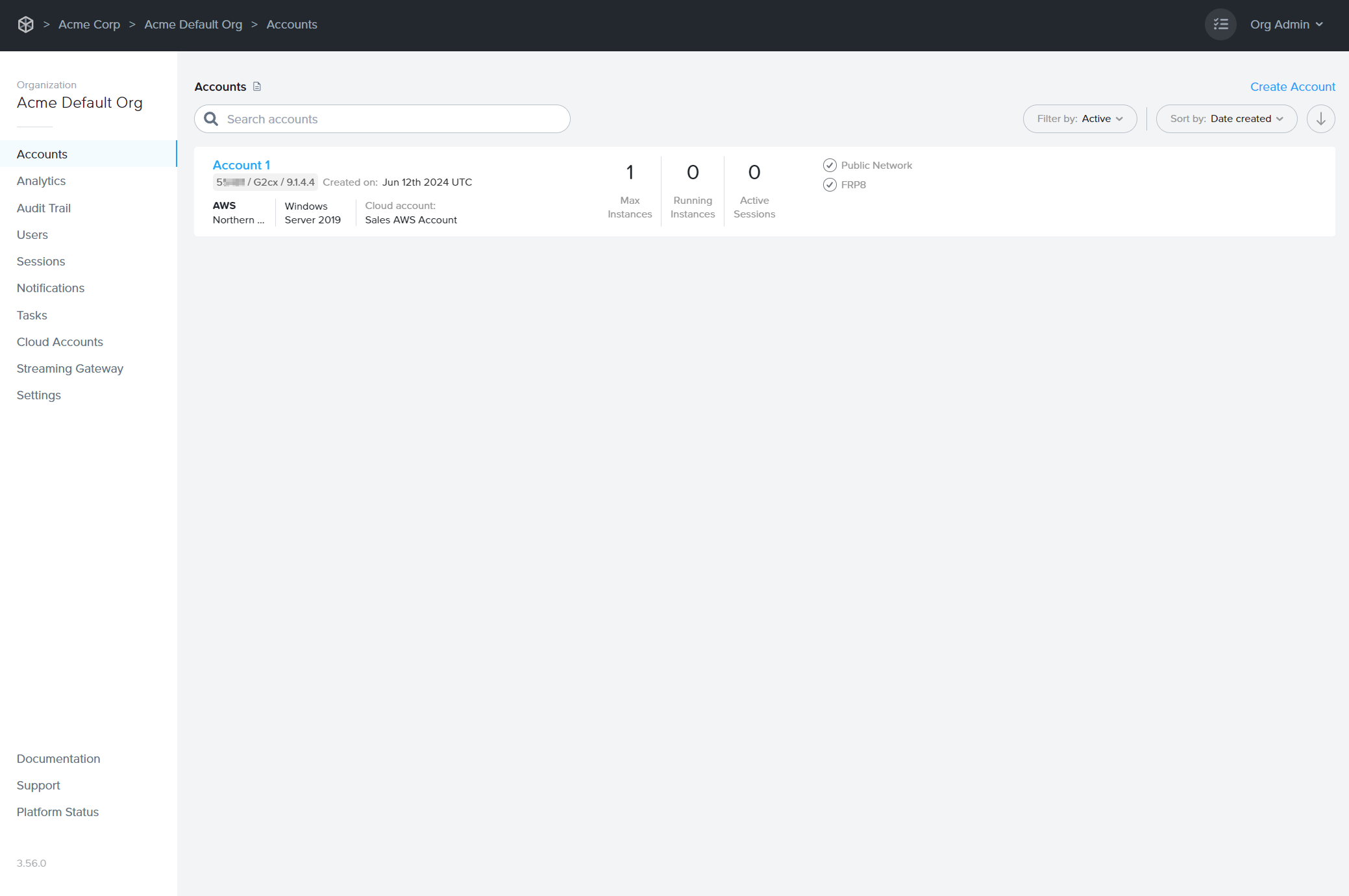Click the download arrow icon near sorting controls
This screenshot has width=1349, height=896.
[x=1320, y=118]
